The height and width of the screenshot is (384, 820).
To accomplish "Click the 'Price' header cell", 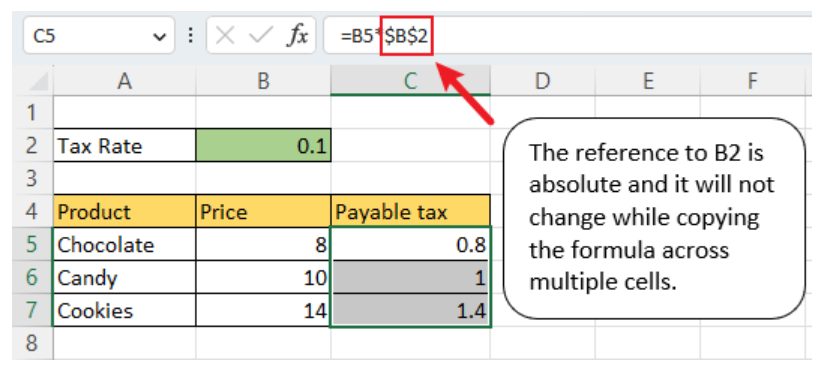I will click(x=263, y=211).
